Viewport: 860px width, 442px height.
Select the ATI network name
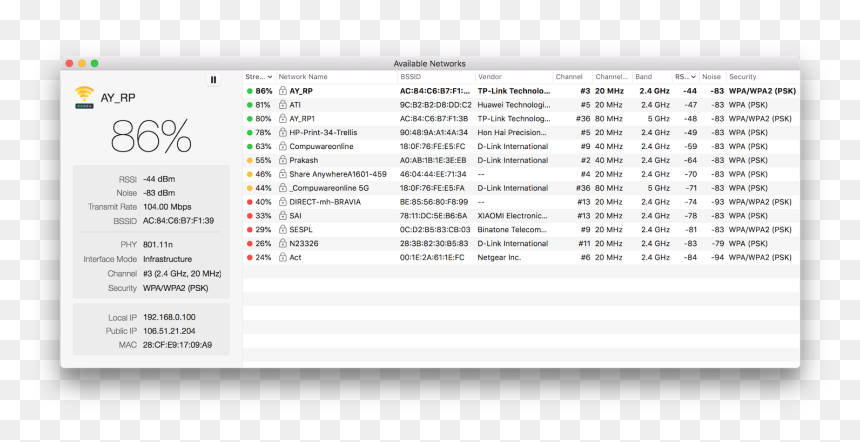(x=295, y=105)
